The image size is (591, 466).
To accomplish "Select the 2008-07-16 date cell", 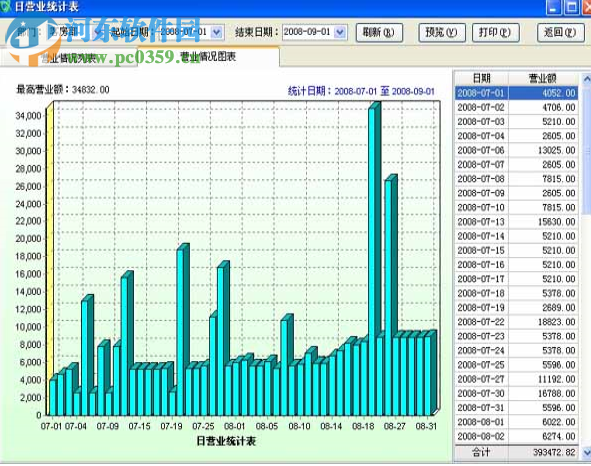I will [481, 265].
